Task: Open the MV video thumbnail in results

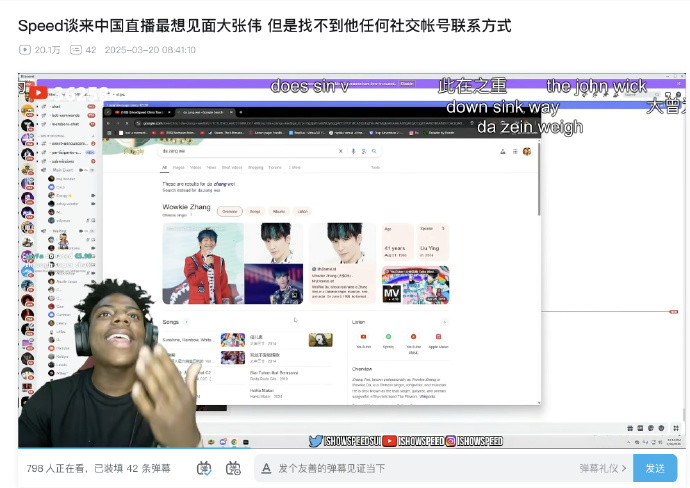Action: coord(415,285)
